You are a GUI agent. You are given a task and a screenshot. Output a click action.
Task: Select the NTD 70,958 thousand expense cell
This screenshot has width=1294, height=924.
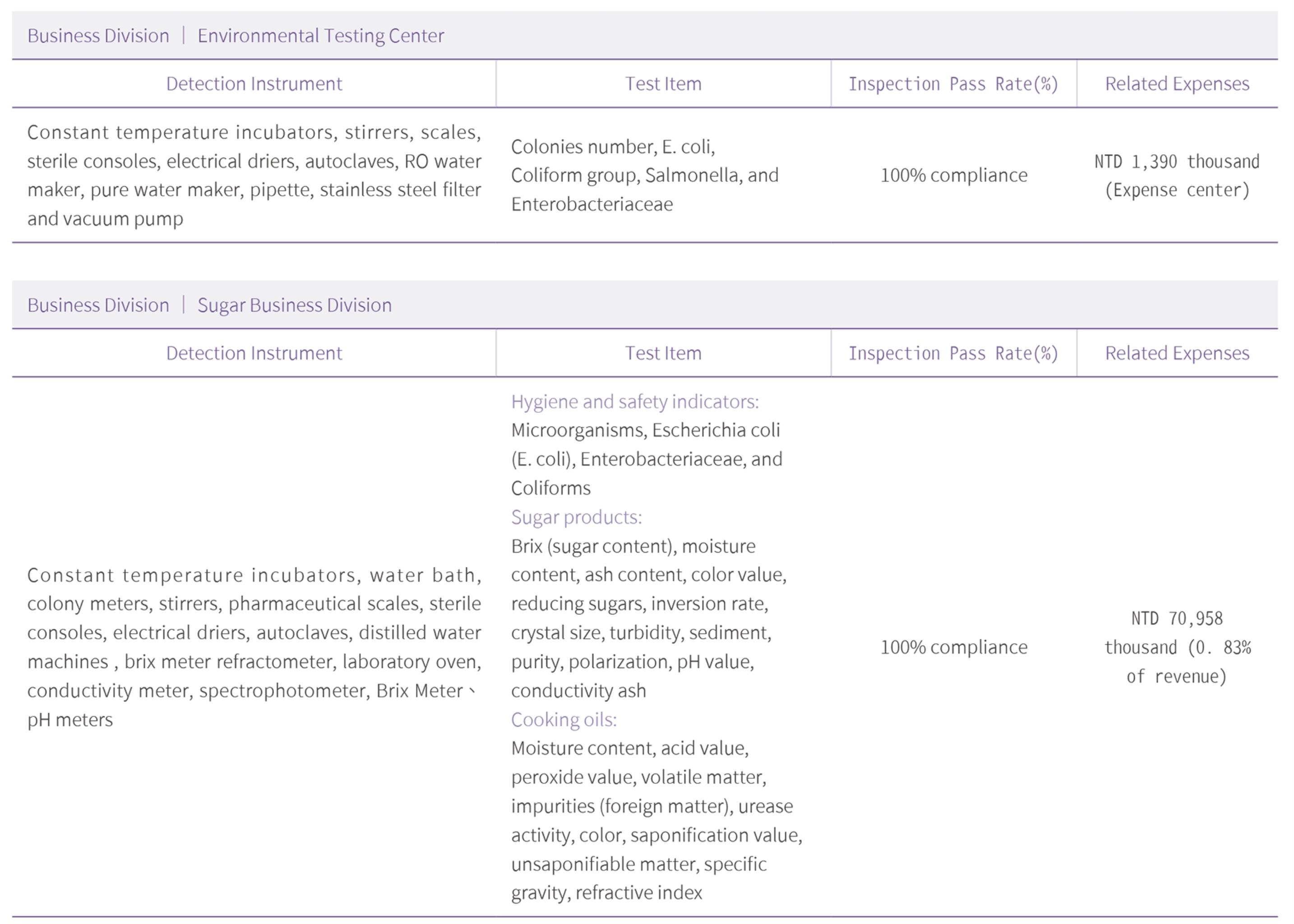(1177, 647)
